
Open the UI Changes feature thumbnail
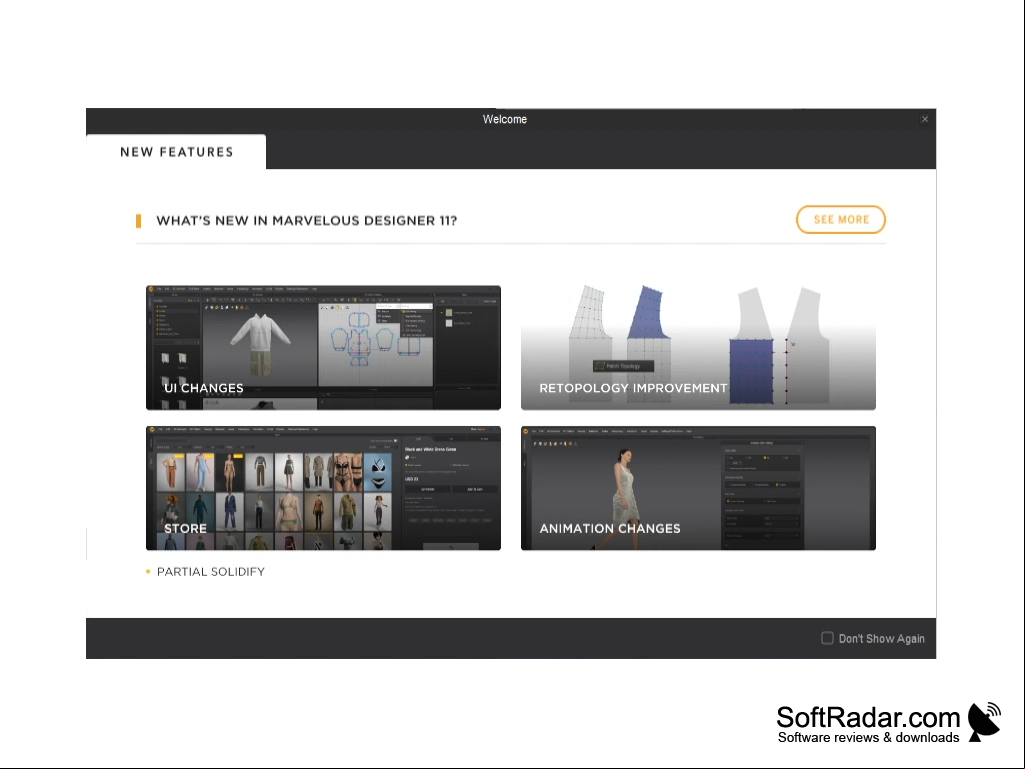(324, 348)
